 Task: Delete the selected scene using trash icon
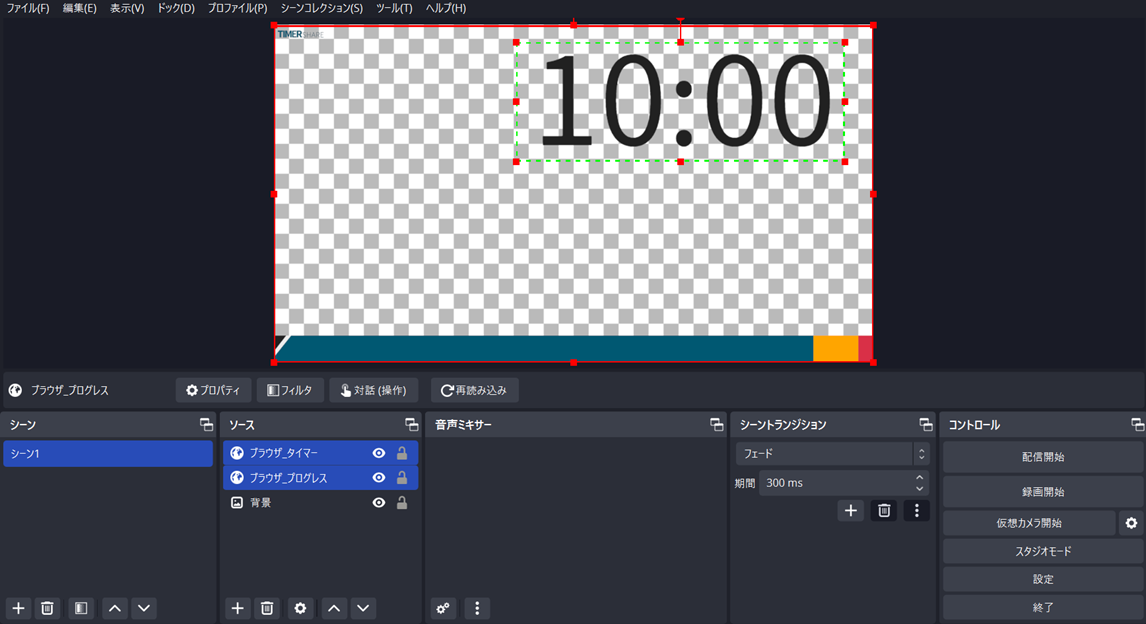click(x=47, y=608)
